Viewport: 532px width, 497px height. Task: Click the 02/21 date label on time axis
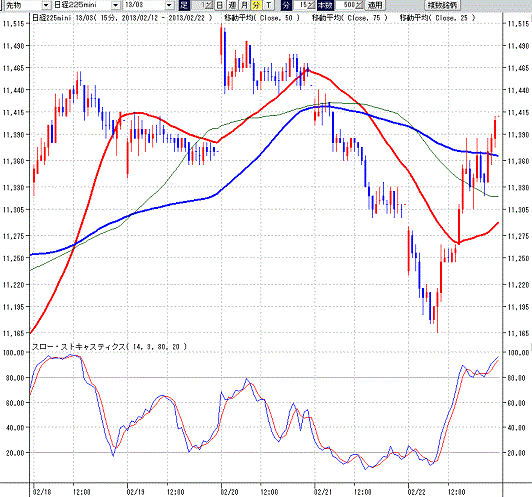click(323, 492)
